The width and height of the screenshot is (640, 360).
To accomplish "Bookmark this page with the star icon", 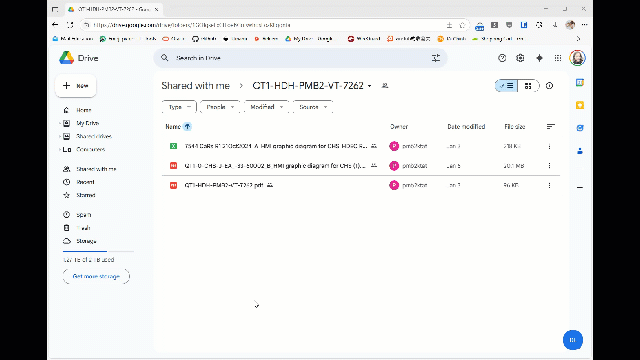I will (462, 25).
